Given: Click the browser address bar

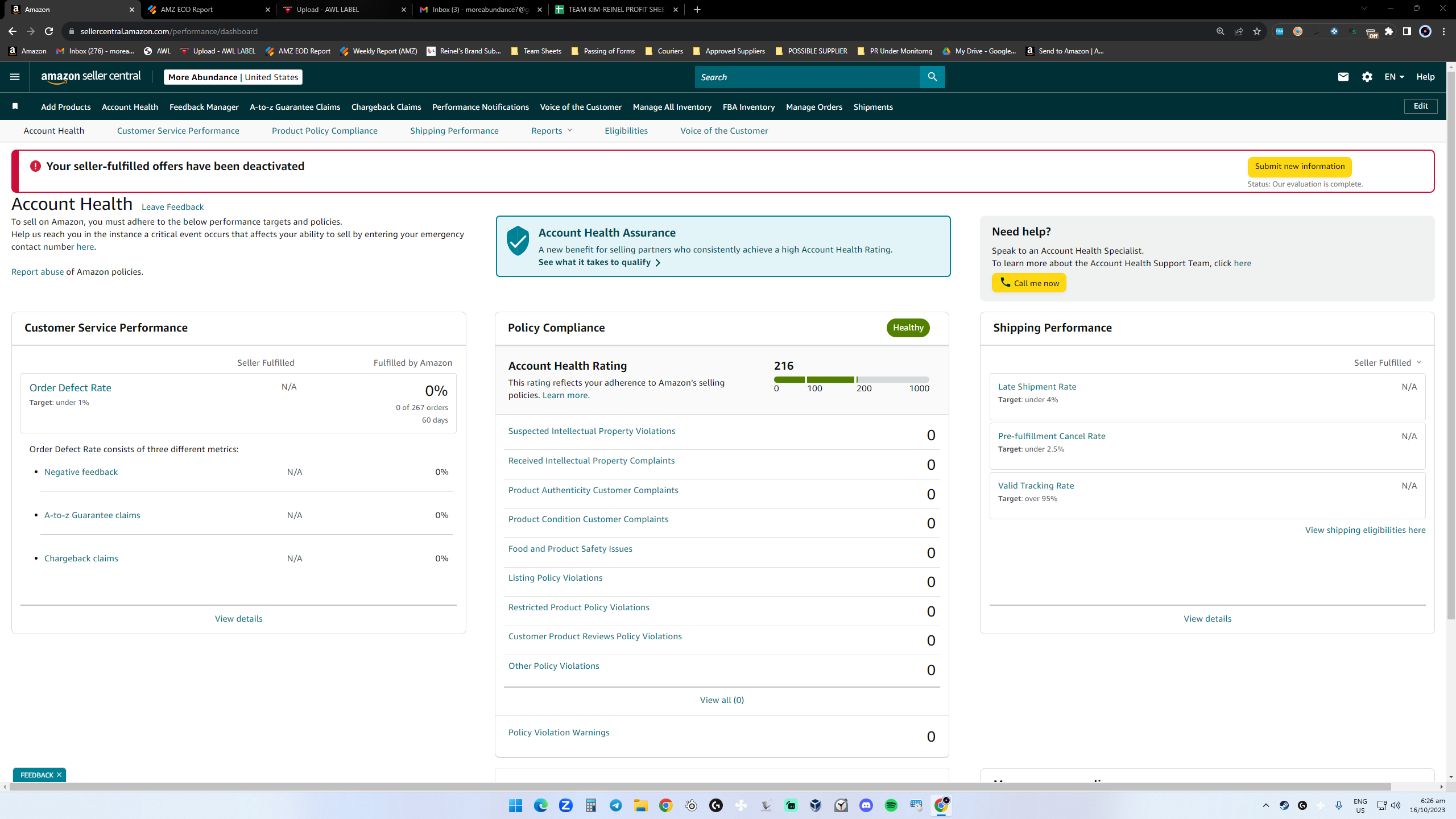Looking at the screenshot, I should click(x=637, y=31).
